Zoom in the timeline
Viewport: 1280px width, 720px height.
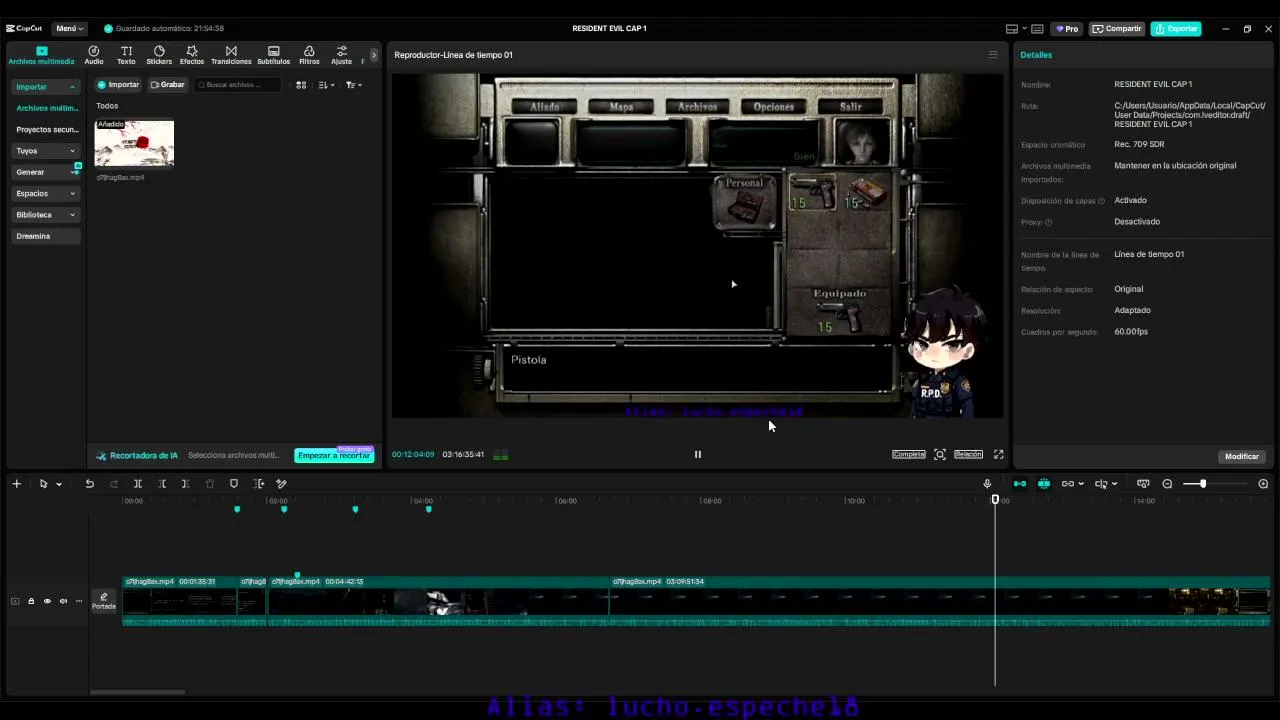[1263, 484]
